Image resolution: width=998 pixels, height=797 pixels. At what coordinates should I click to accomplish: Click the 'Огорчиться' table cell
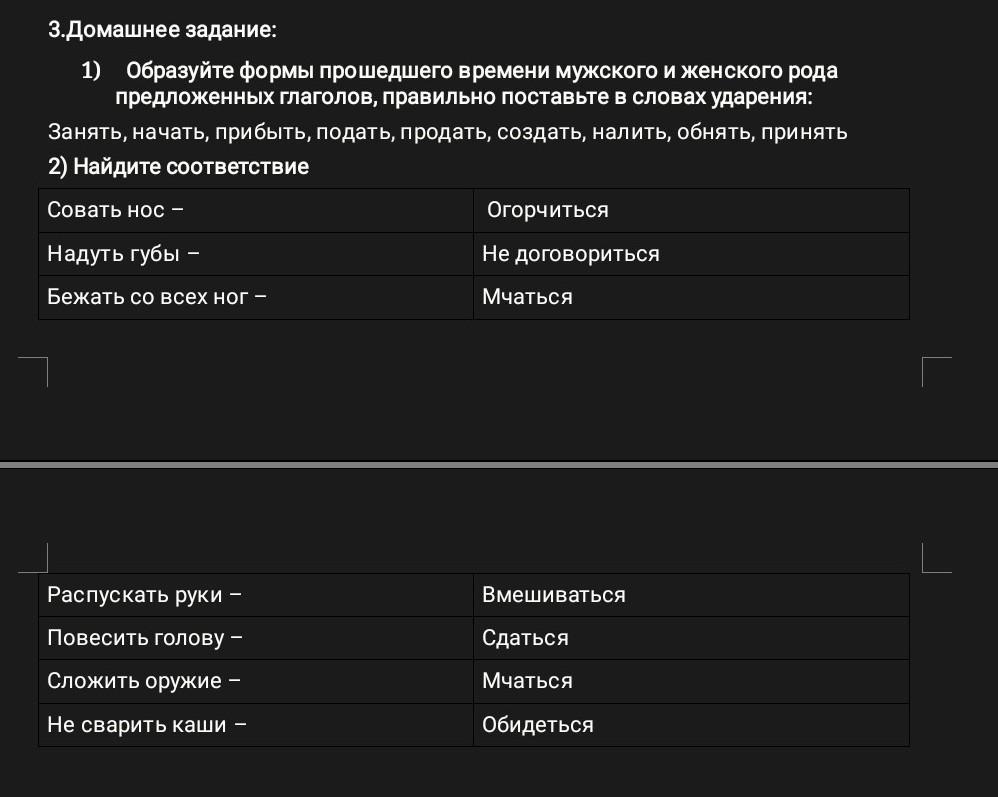[691, 210]
